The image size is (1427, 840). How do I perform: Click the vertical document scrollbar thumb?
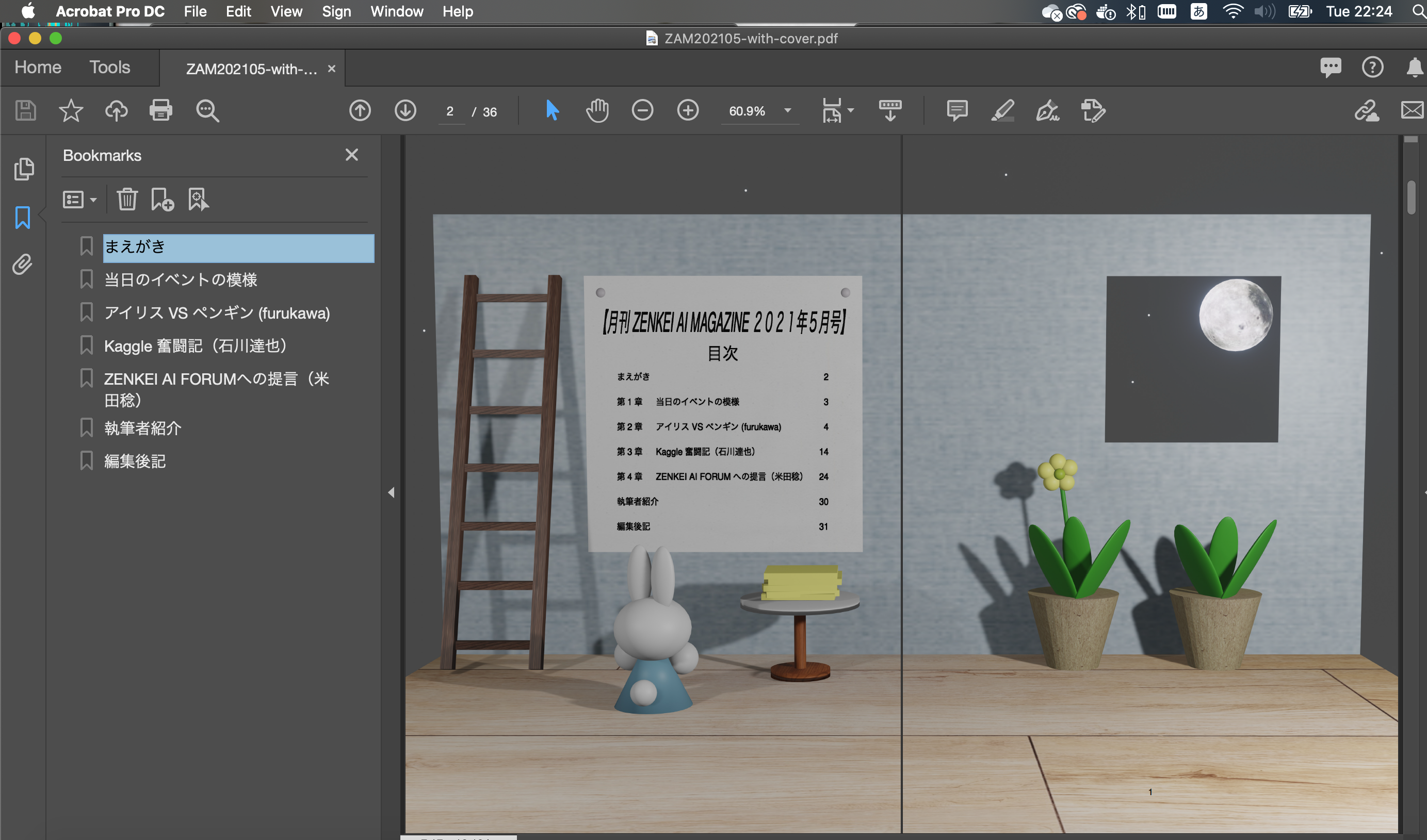(x=1411, y=197)
